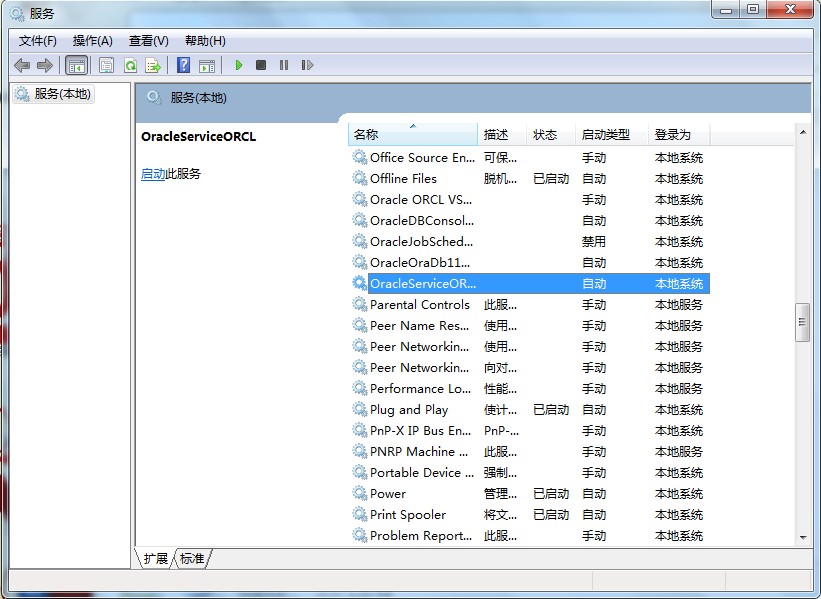The image size is (821, 599).
Task: Select the OracleDBConsol... service
Action: [x=529, y=220]
